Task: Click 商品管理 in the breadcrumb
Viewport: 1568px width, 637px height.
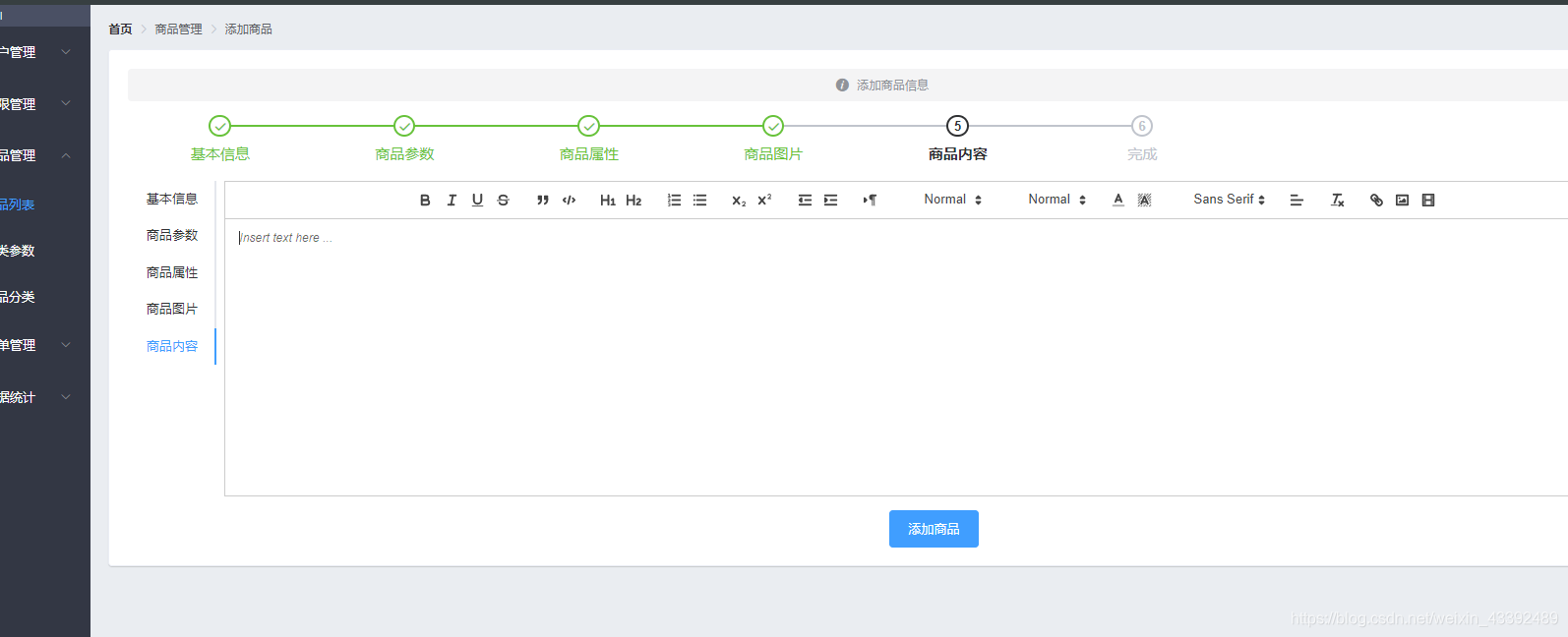Action: point(178,29)
